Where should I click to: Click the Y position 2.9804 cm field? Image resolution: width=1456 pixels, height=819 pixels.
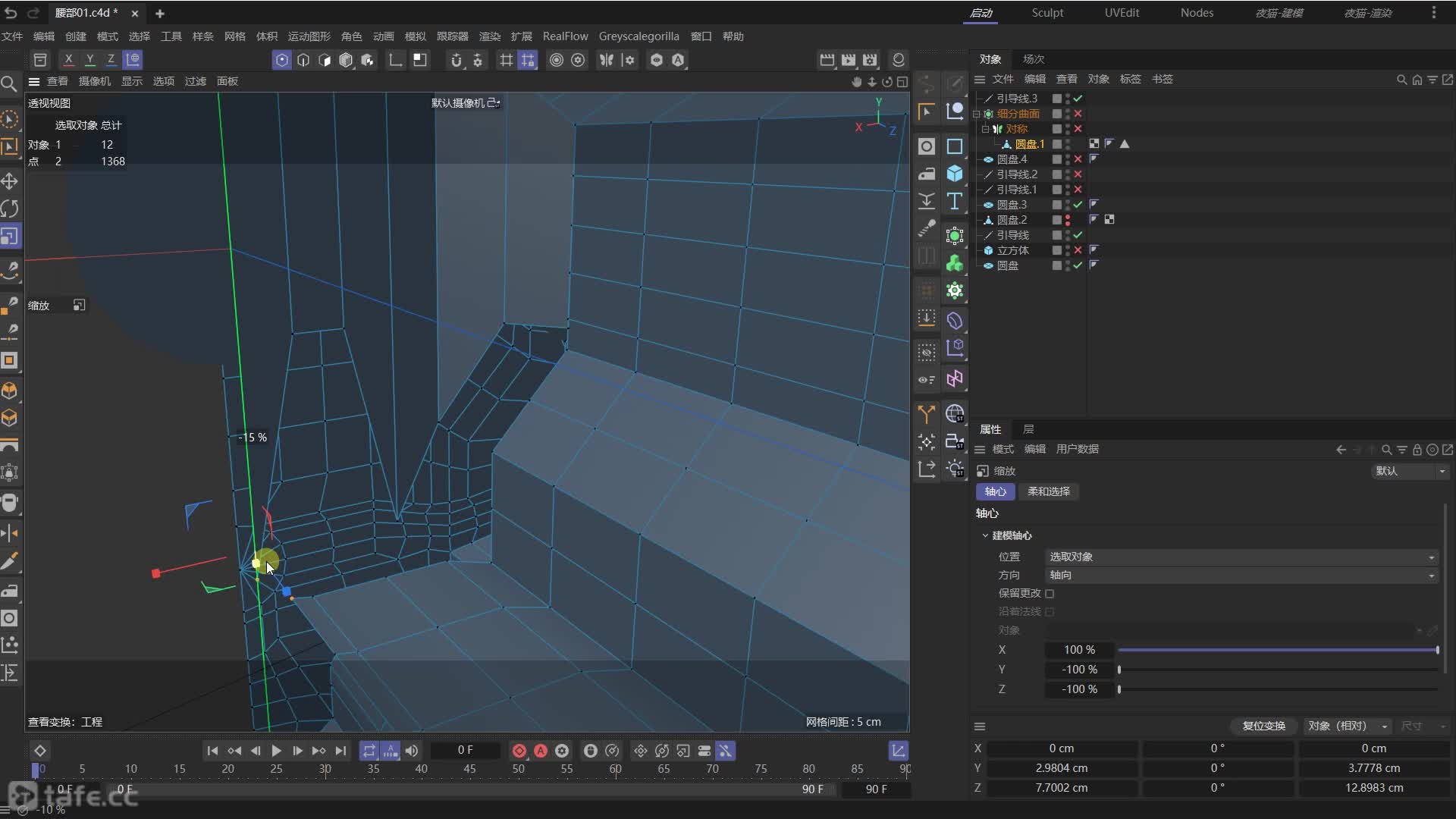pyautogui.click(x=1062, y=768)
